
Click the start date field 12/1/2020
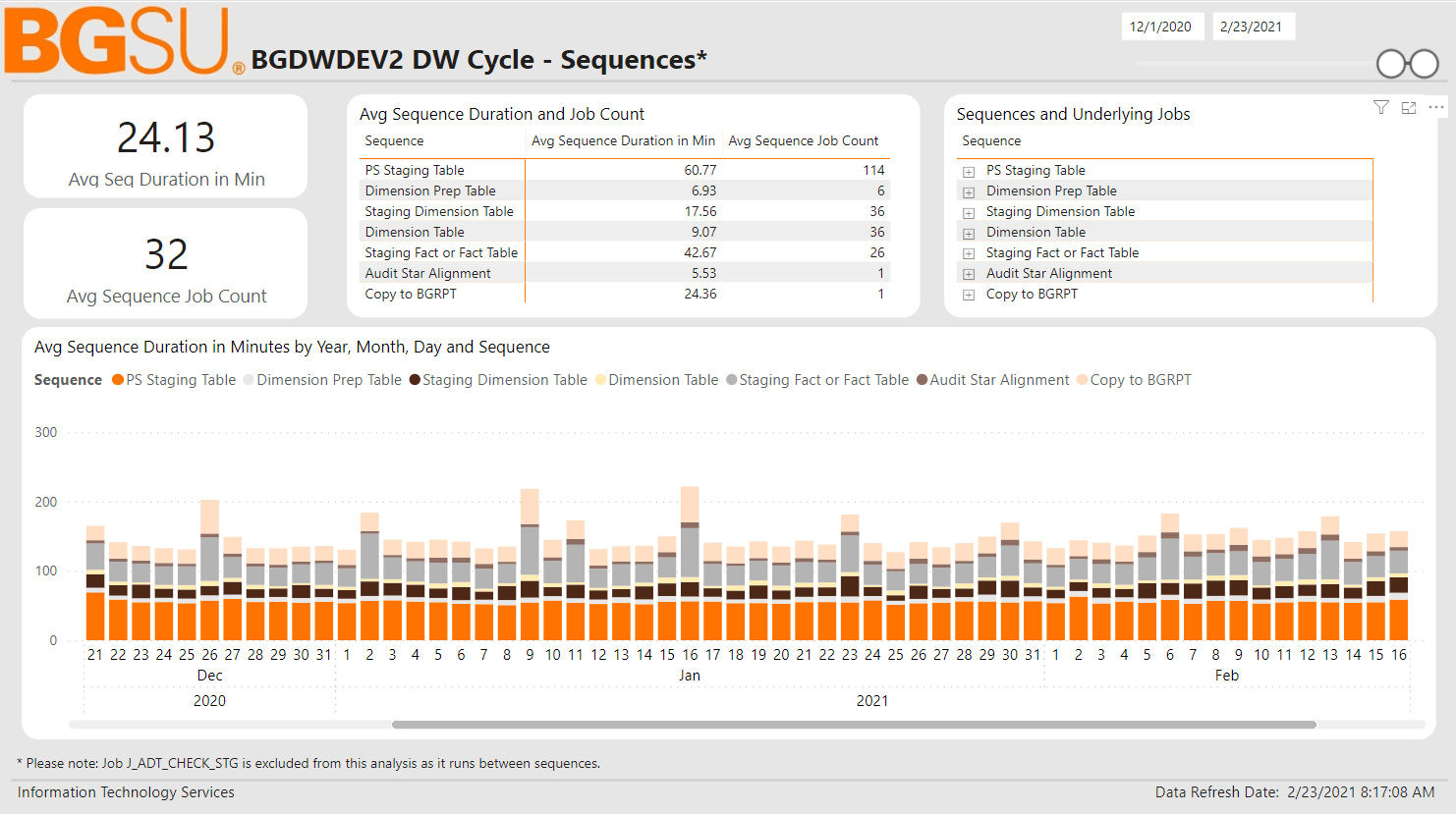[1160, 27]
